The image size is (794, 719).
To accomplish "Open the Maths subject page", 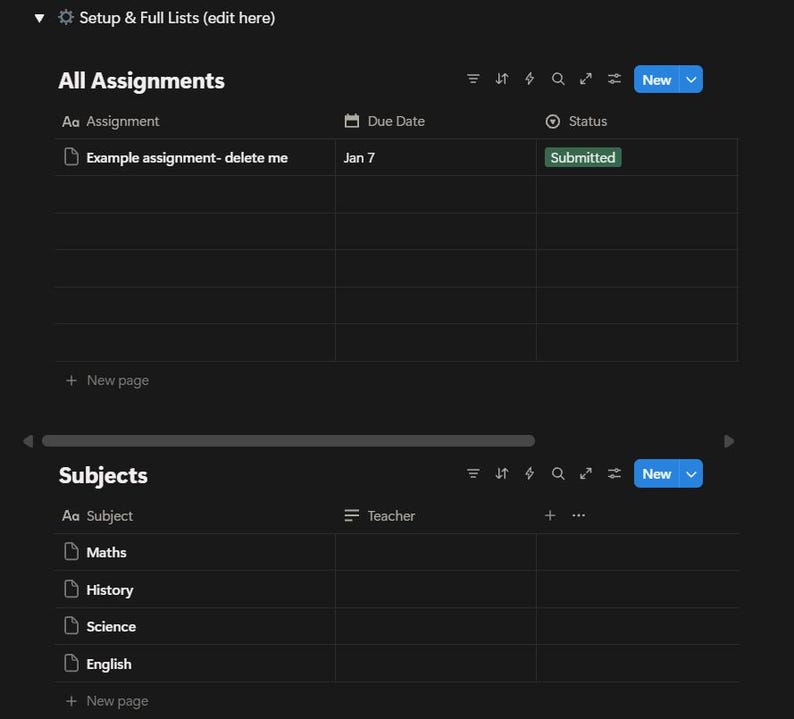I will (x=106, y=552).
